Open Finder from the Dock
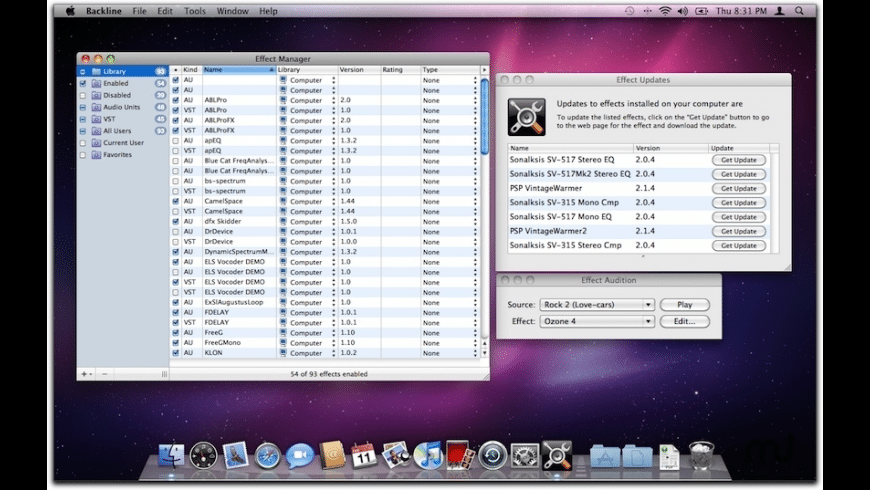 click(x=172, y=456)
